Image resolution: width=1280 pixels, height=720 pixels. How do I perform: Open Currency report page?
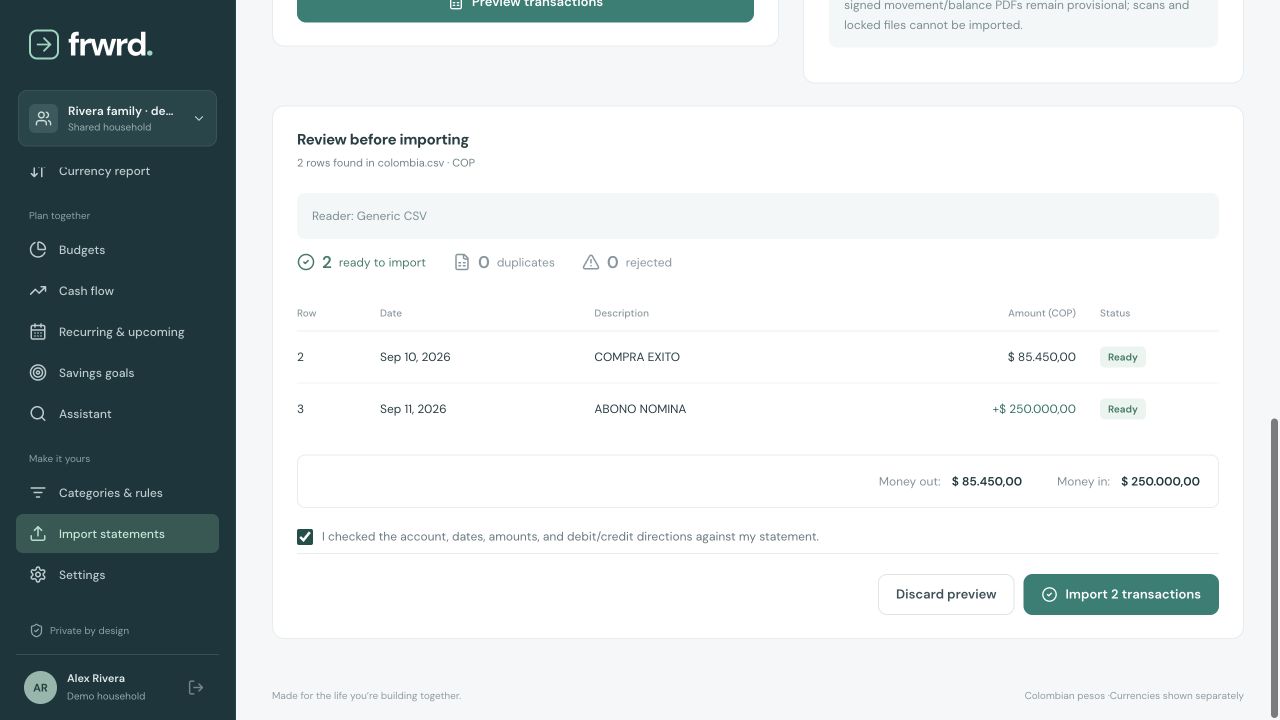104,171
